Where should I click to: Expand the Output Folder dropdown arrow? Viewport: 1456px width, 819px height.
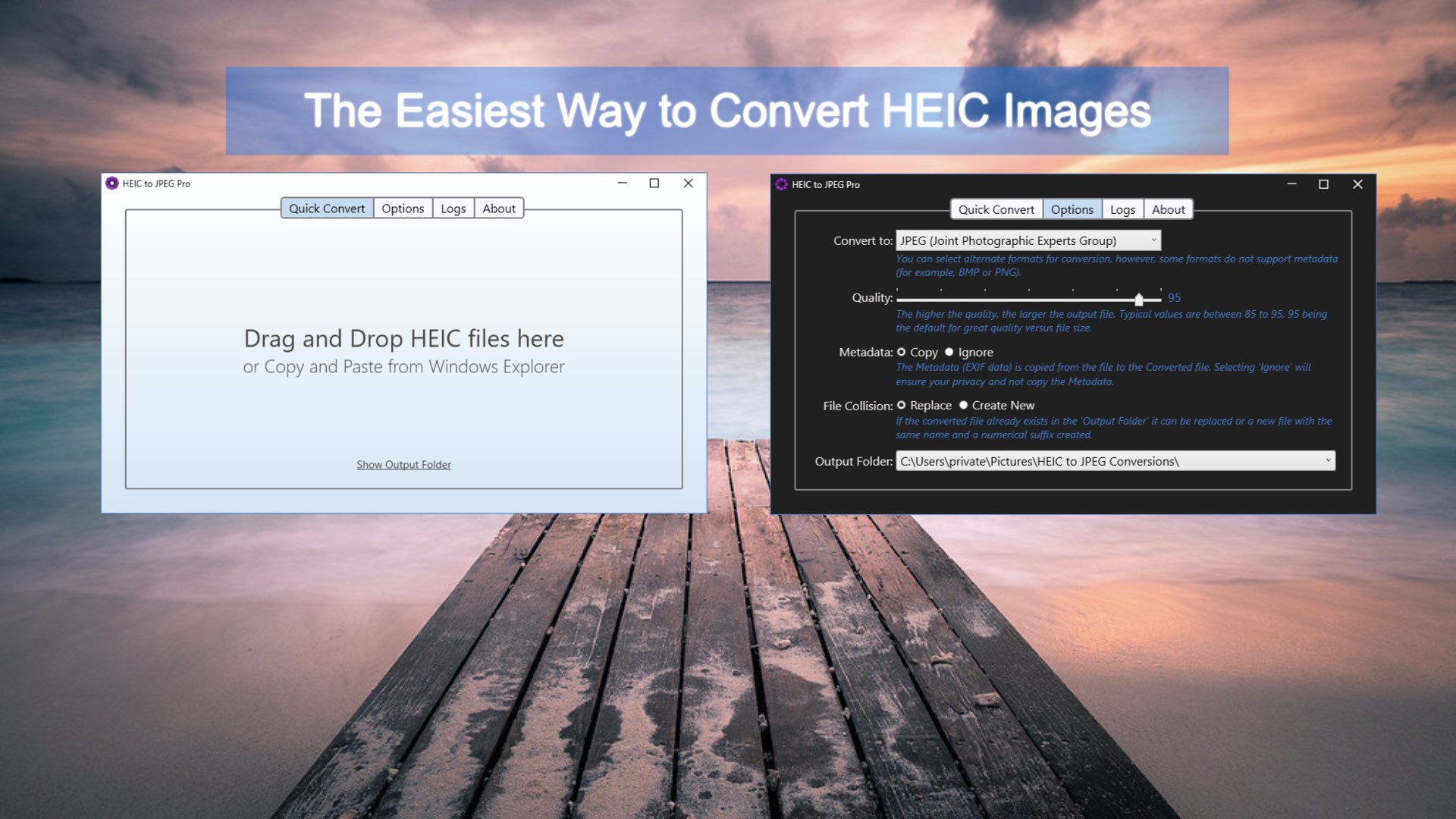point(1328,460)
